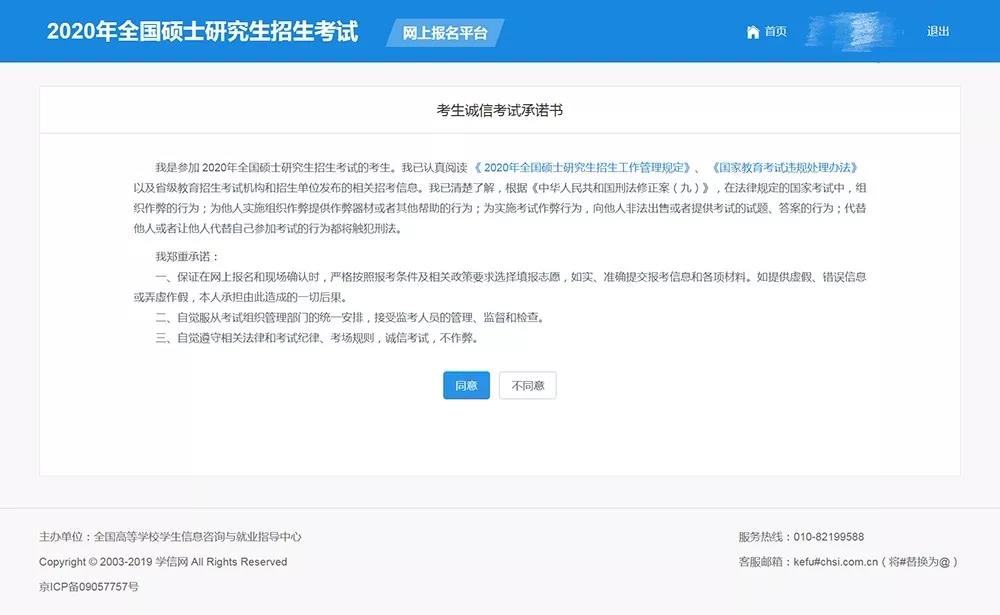Log out using the 退出 link
The width and height of the screenshot is (1000, 615).
point(937,32)
